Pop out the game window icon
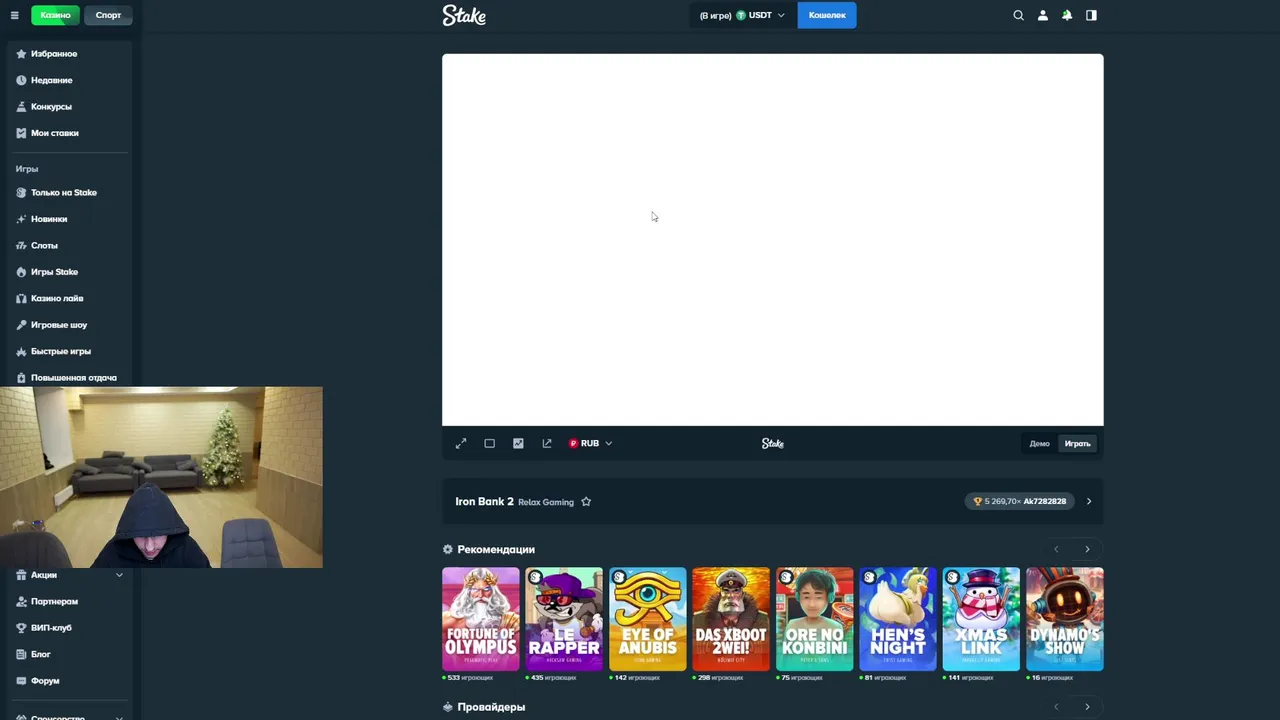The width and height of the screenshot is (1280, 720). tap(546, 443)
